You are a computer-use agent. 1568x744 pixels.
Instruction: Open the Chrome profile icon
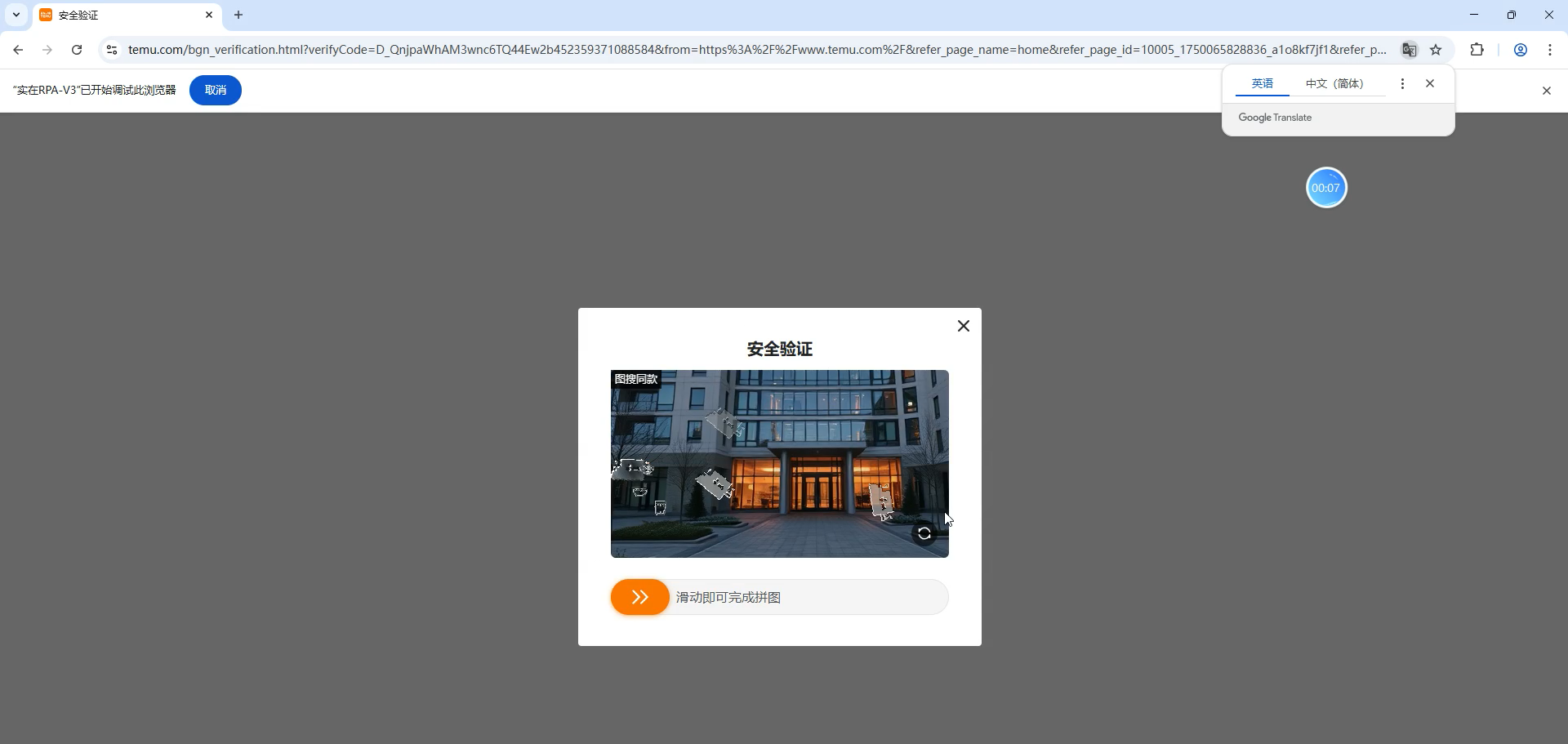tap(1521, 50)
